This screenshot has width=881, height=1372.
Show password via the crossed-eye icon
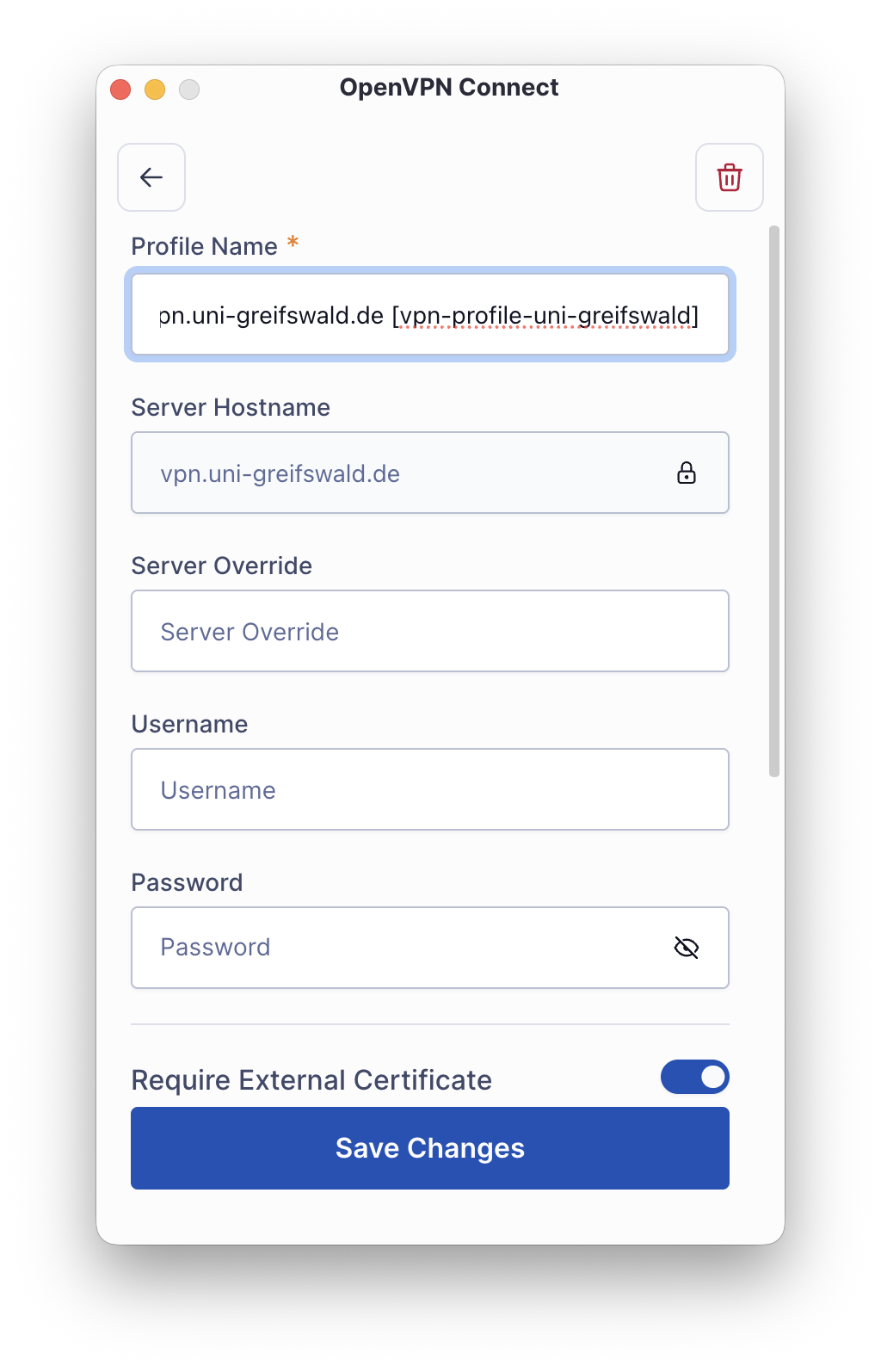coord(687,948)
